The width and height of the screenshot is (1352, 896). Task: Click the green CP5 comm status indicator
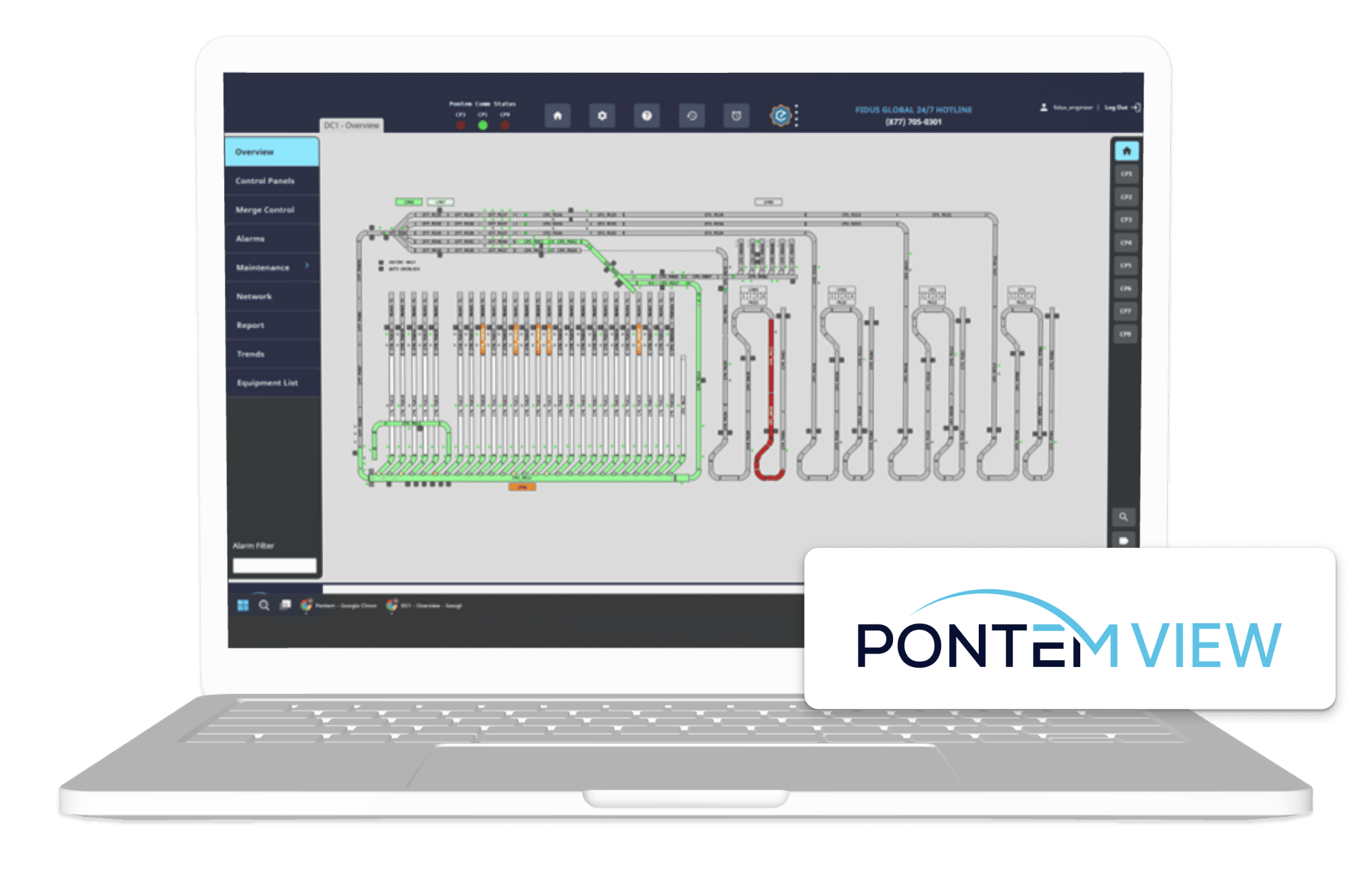pos(483,125)
